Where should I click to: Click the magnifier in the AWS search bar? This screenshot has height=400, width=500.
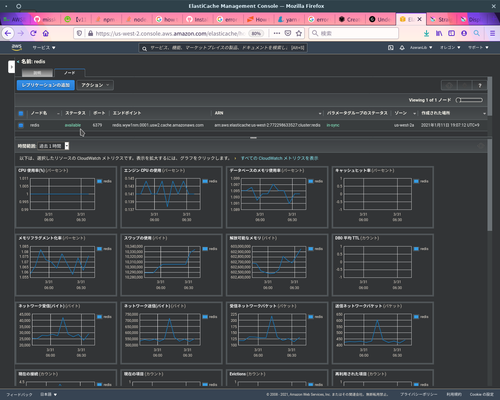(144, 49)
